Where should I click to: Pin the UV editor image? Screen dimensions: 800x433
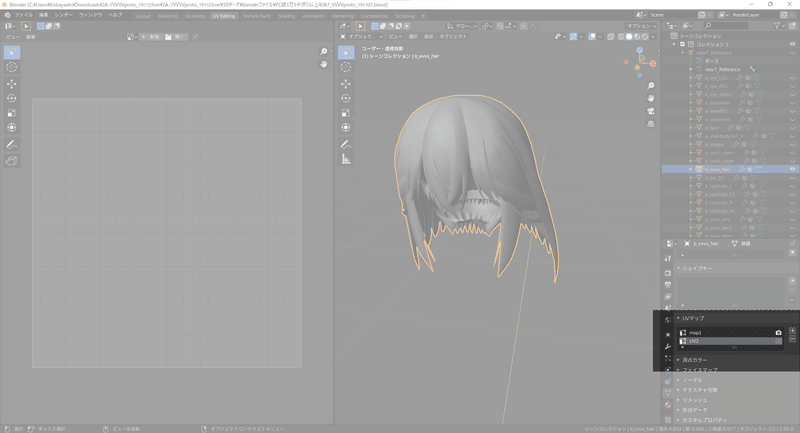point(195,37)
